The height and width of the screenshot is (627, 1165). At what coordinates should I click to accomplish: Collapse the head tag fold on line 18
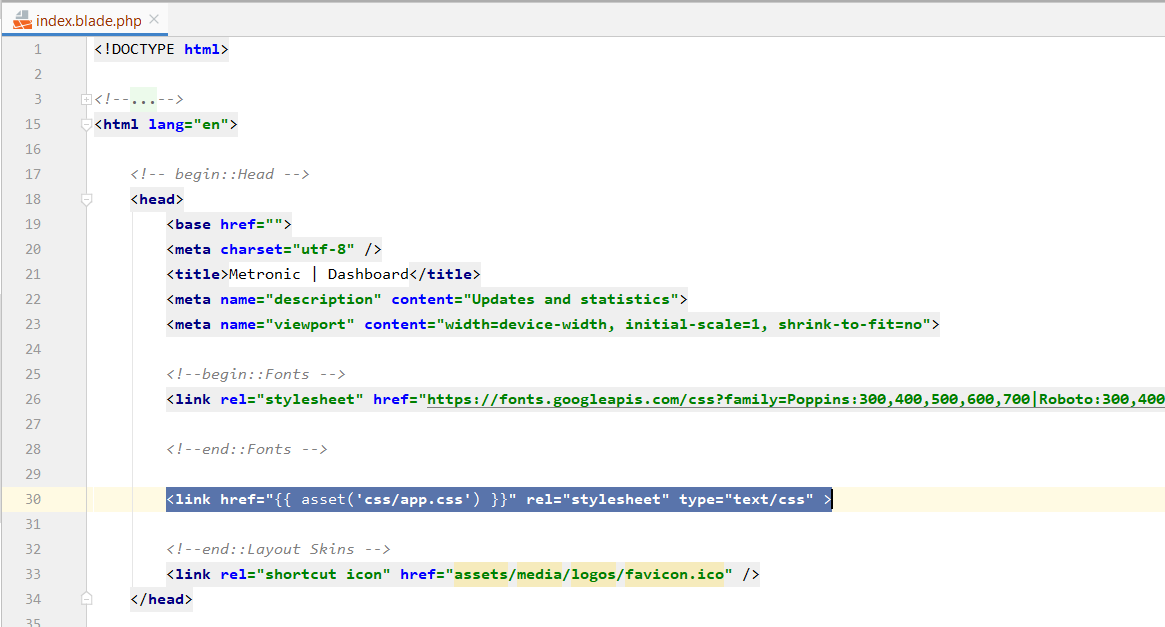tap(86, 199)
